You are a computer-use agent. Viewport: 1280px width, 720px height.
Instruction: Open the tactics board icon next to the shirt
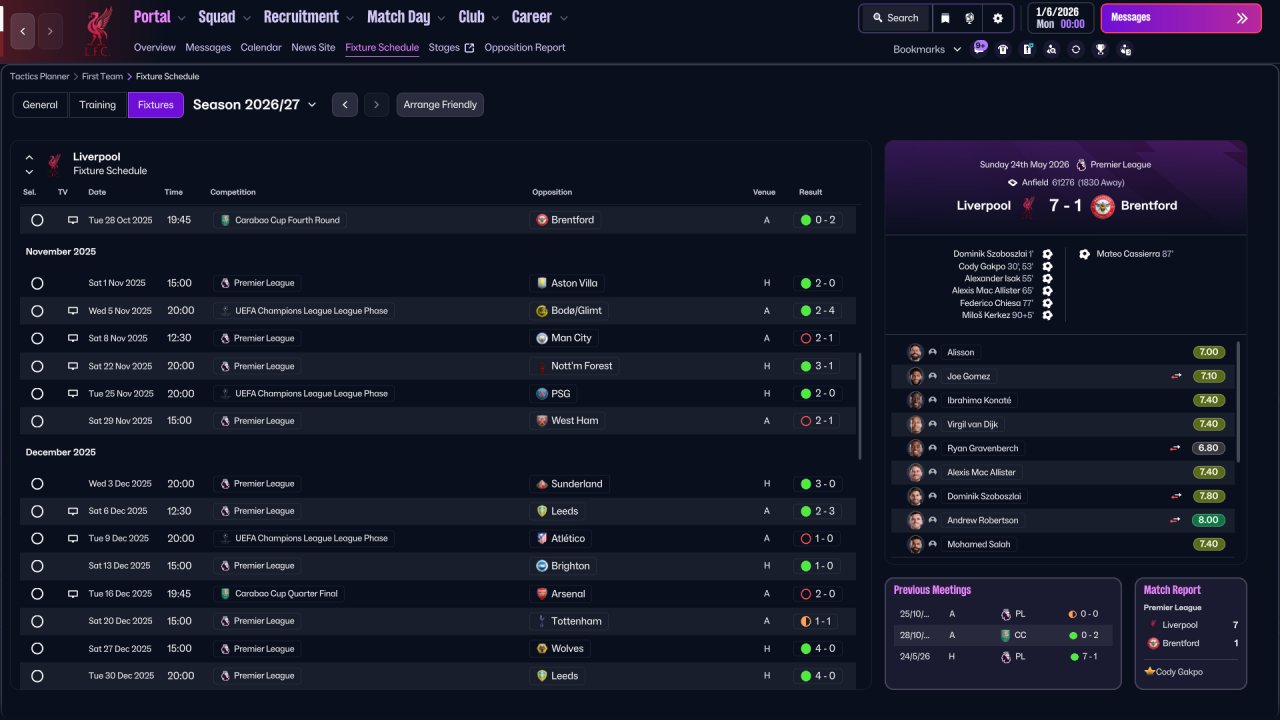pyautogui.click(x=1027, y=49)
